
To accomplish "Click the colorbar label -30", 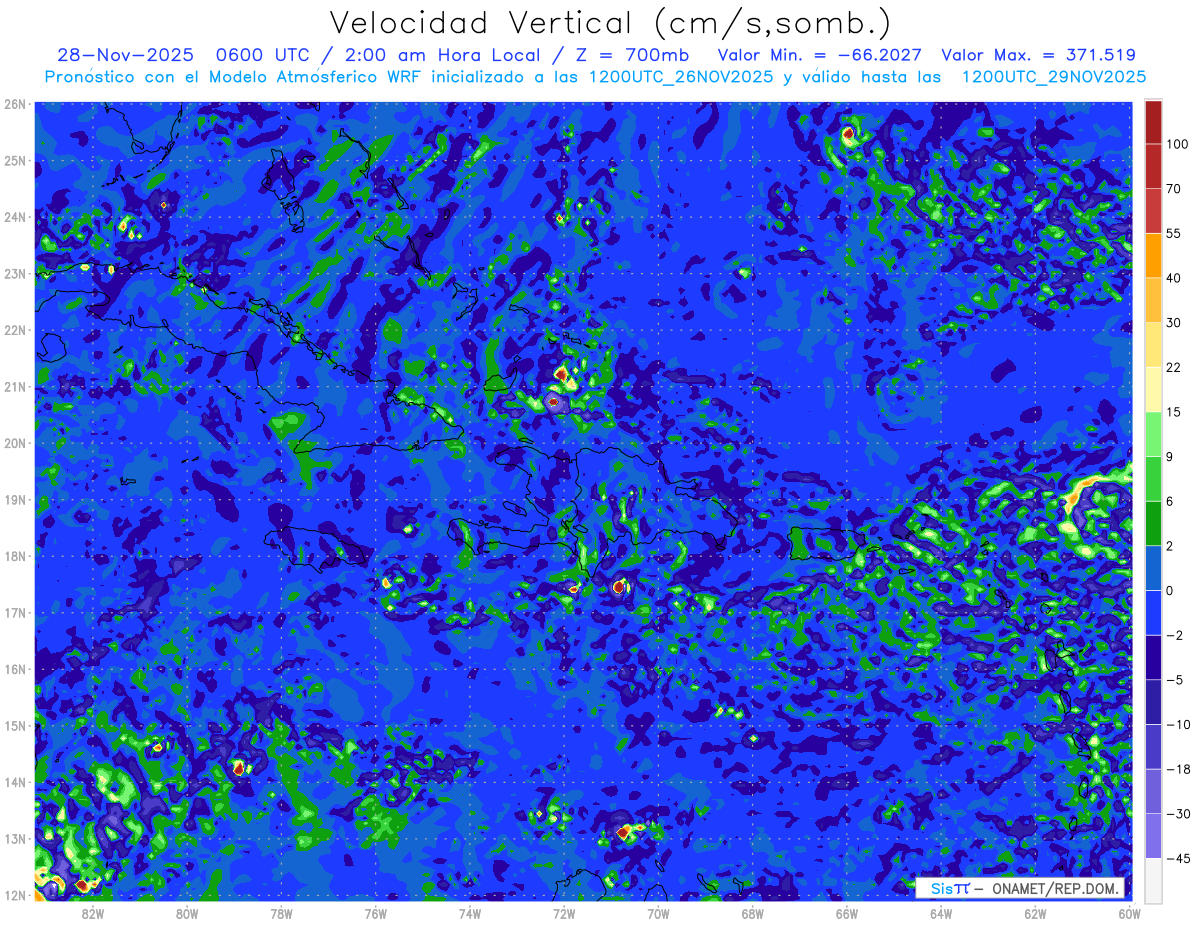I will (x=1178, y=814).
